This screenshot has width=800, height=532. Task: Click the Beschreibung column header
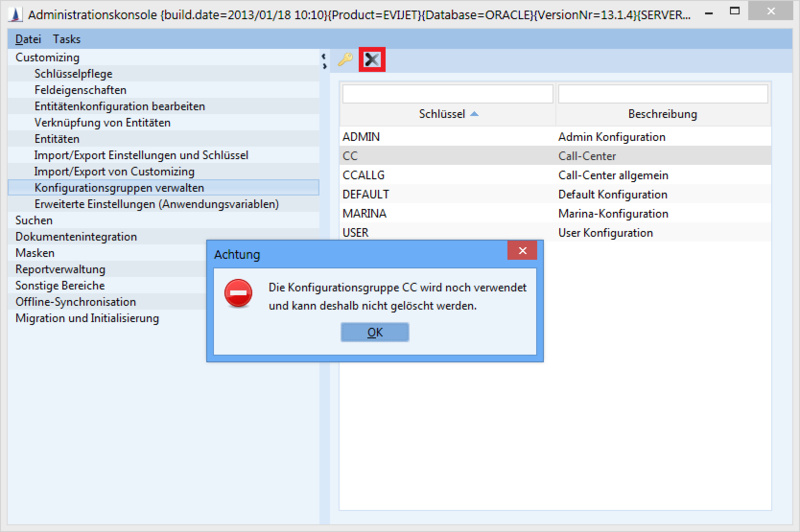[662, 114]
